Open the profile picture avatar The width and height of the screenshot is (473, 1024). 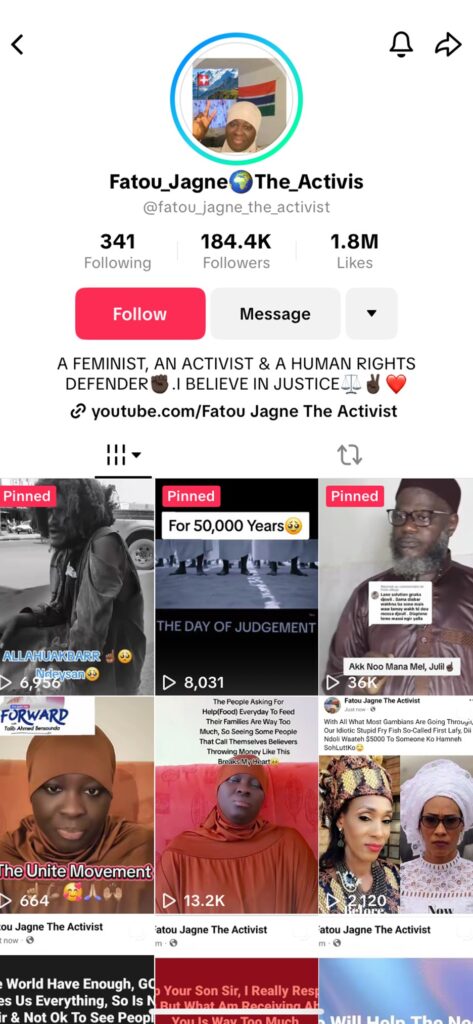(236, 99)
